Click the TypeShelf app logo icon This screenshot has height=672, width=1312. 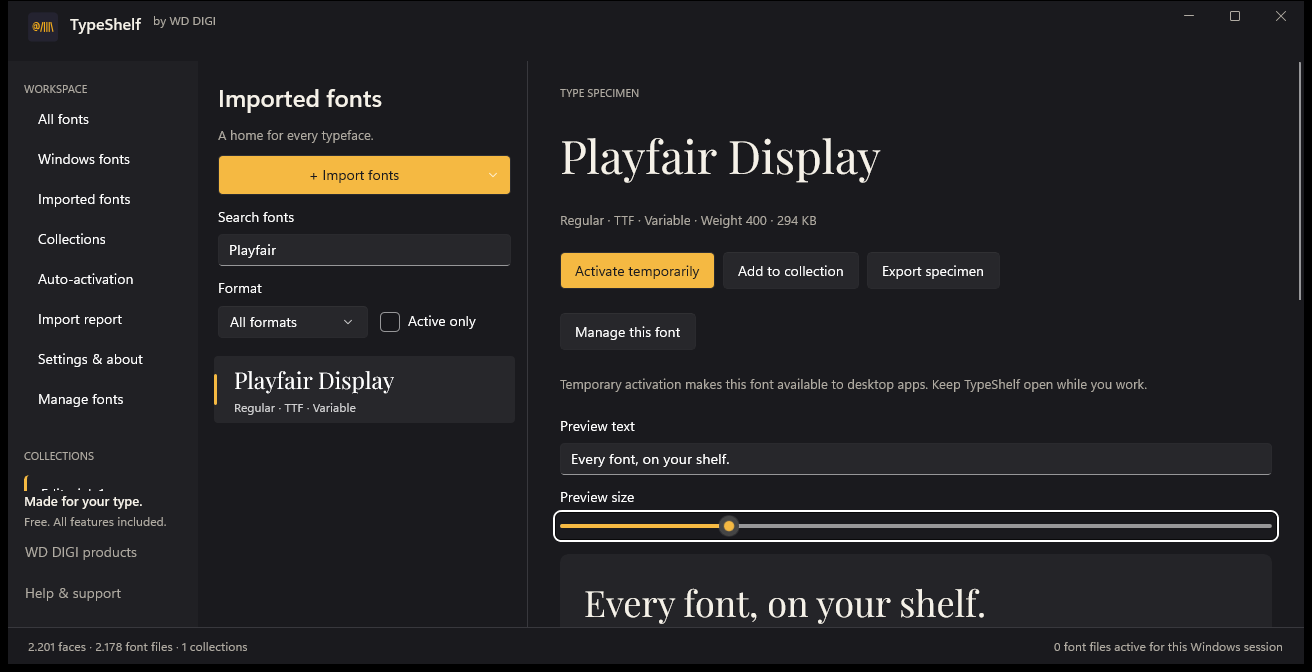[43, 26]
